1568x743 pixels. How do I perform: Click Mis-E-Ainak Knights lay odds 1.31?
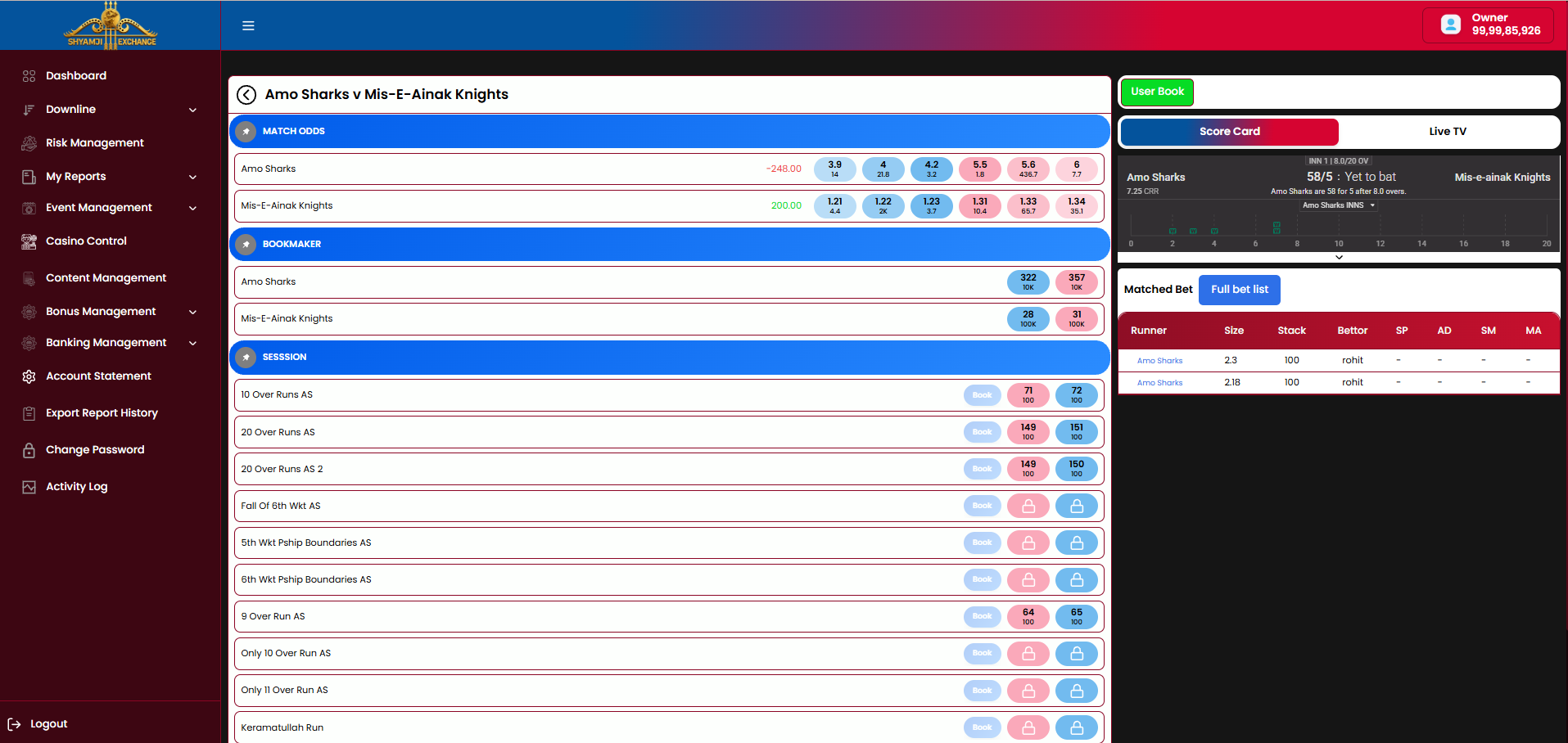980,206
